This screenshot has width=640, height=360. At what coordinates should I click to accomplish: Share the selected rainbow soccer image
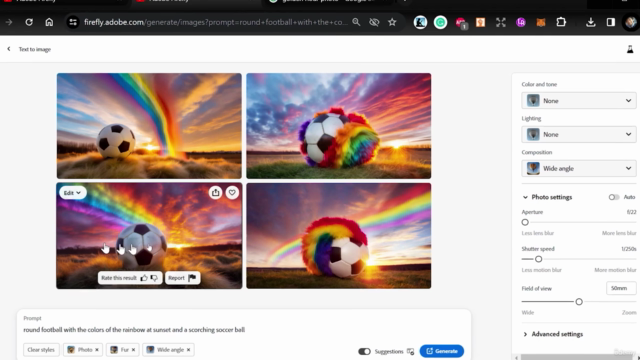coord(216,192)
